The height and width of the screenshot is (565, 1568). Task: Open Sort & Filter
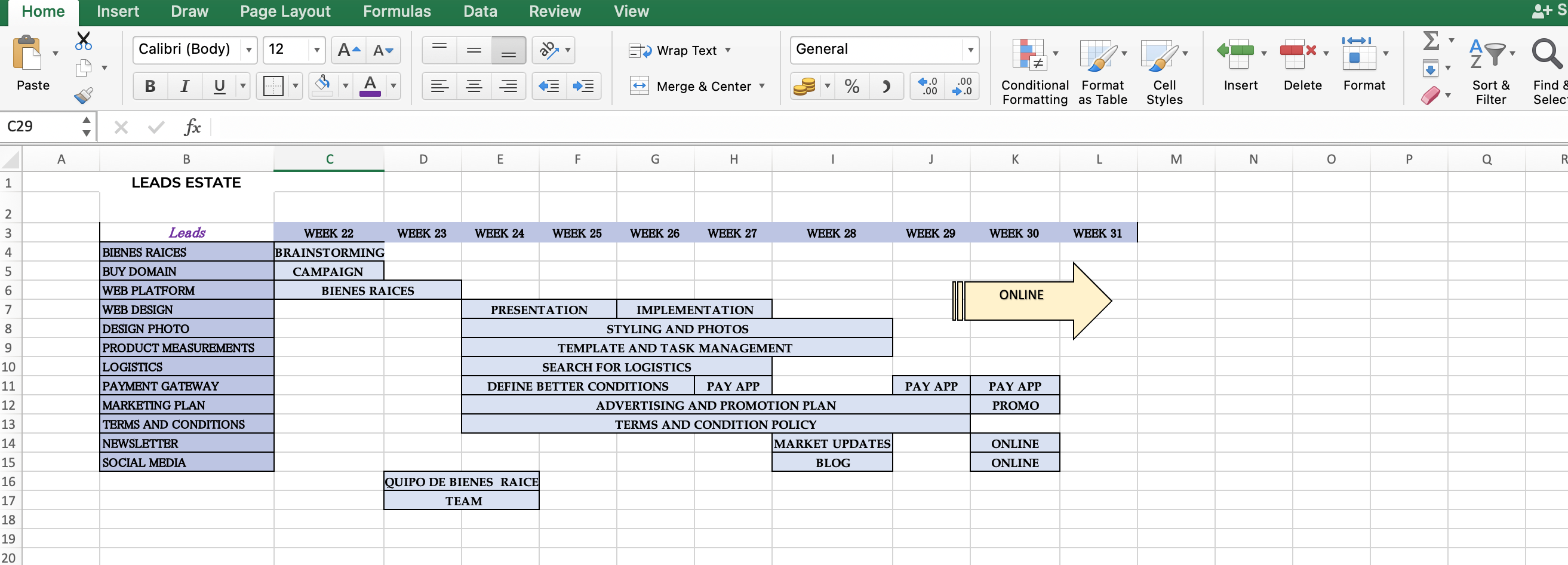click(x=1490, y=70)
